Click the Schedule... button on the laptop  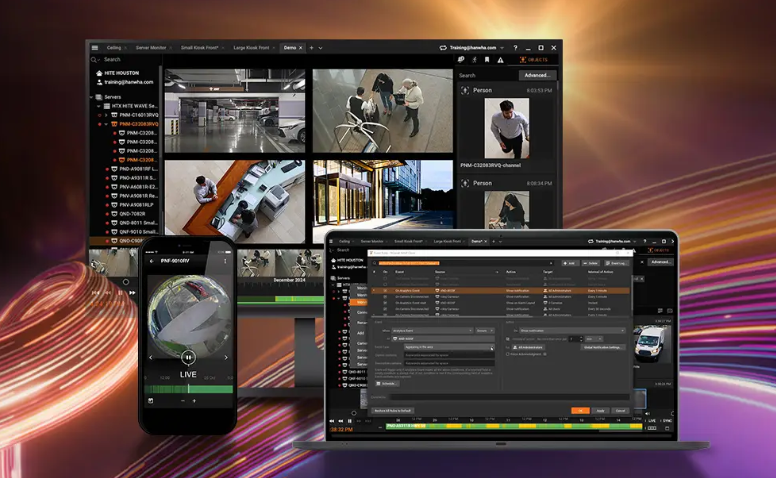click(387, 383)
